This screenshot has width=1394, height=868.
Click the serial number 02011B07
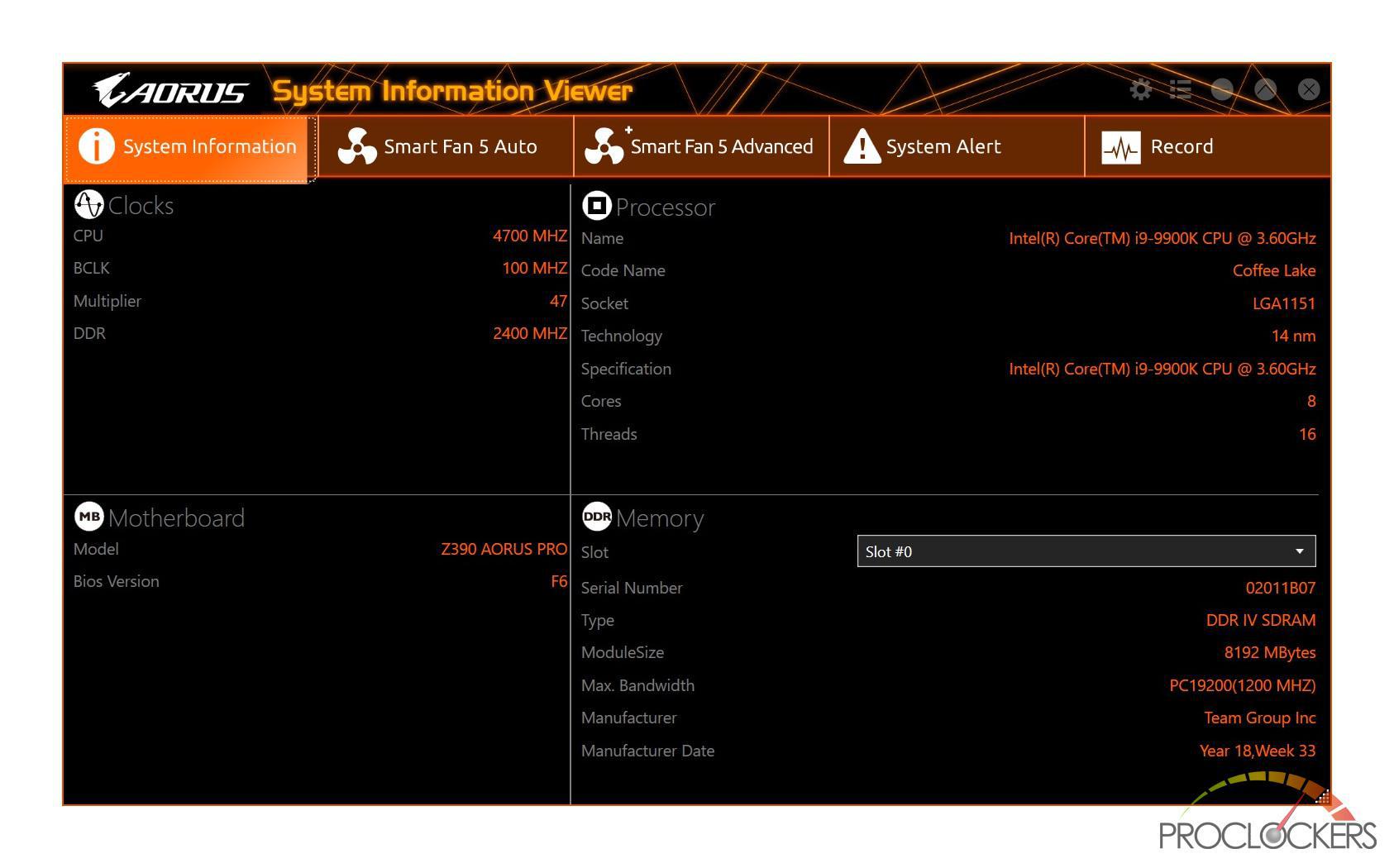point(1280,588)
